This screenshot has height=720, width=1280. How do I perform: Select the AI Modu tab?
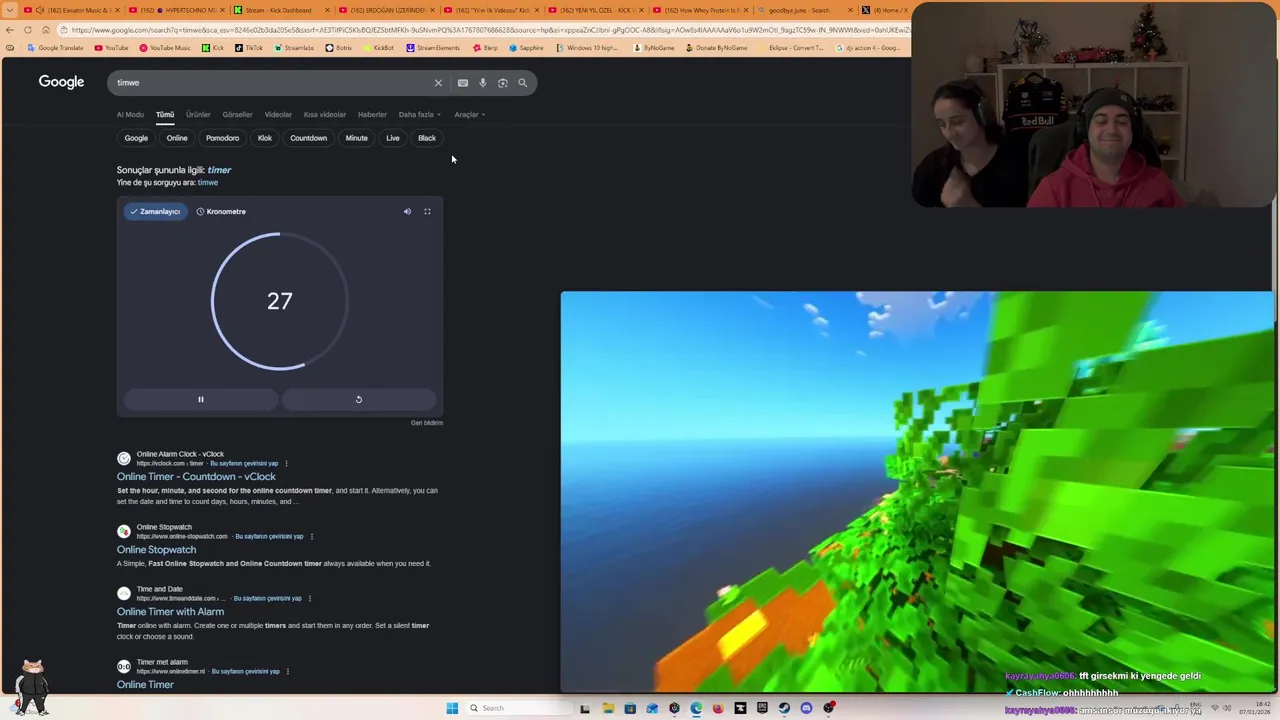[130, 115]
